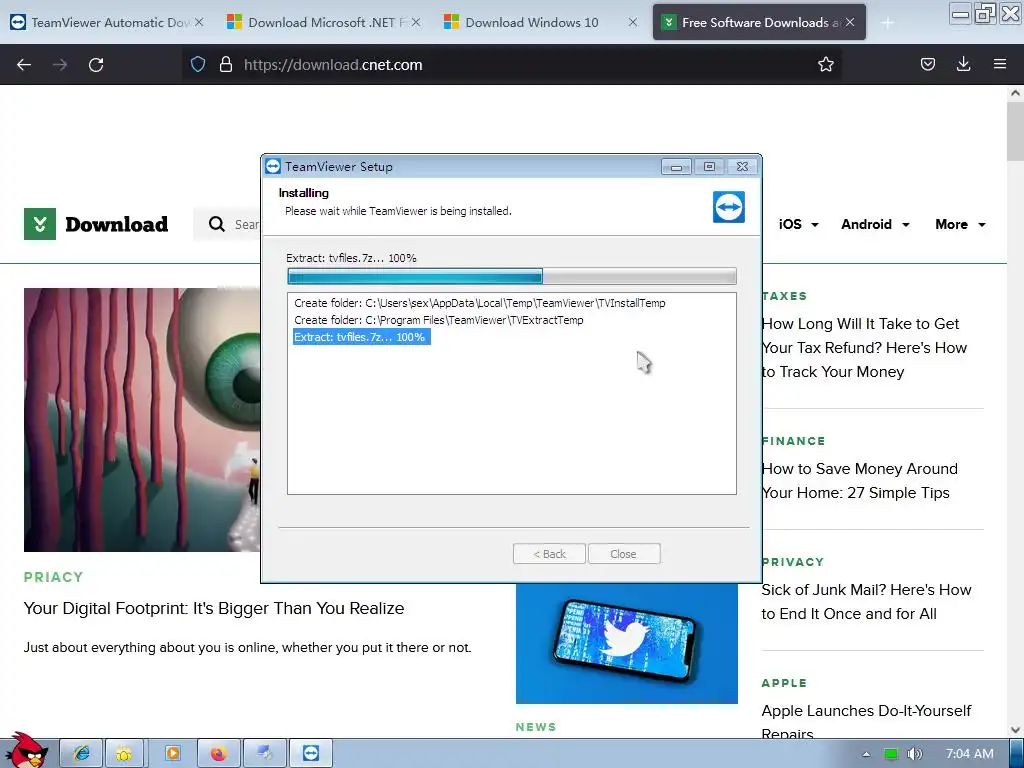The width and height of the screenshot is (1024, 768).
Task: Click the TAXES category label
Action: click(x=784, y=296)
